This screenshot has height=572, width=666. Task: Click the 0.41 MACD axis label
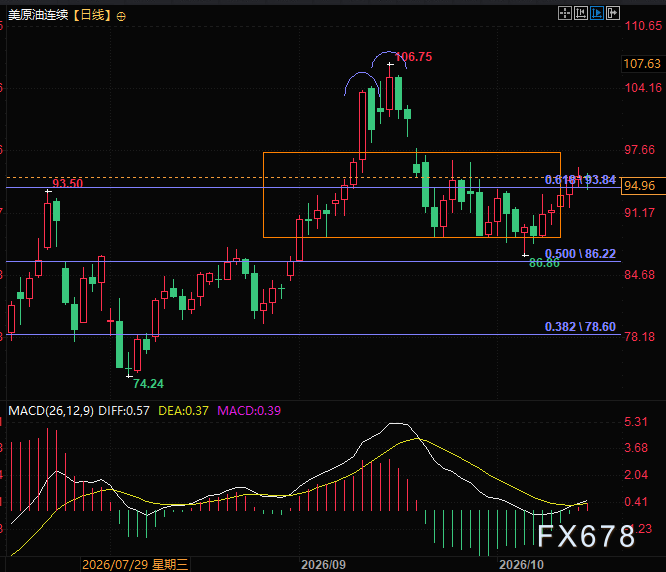click(x=636, y=502)
